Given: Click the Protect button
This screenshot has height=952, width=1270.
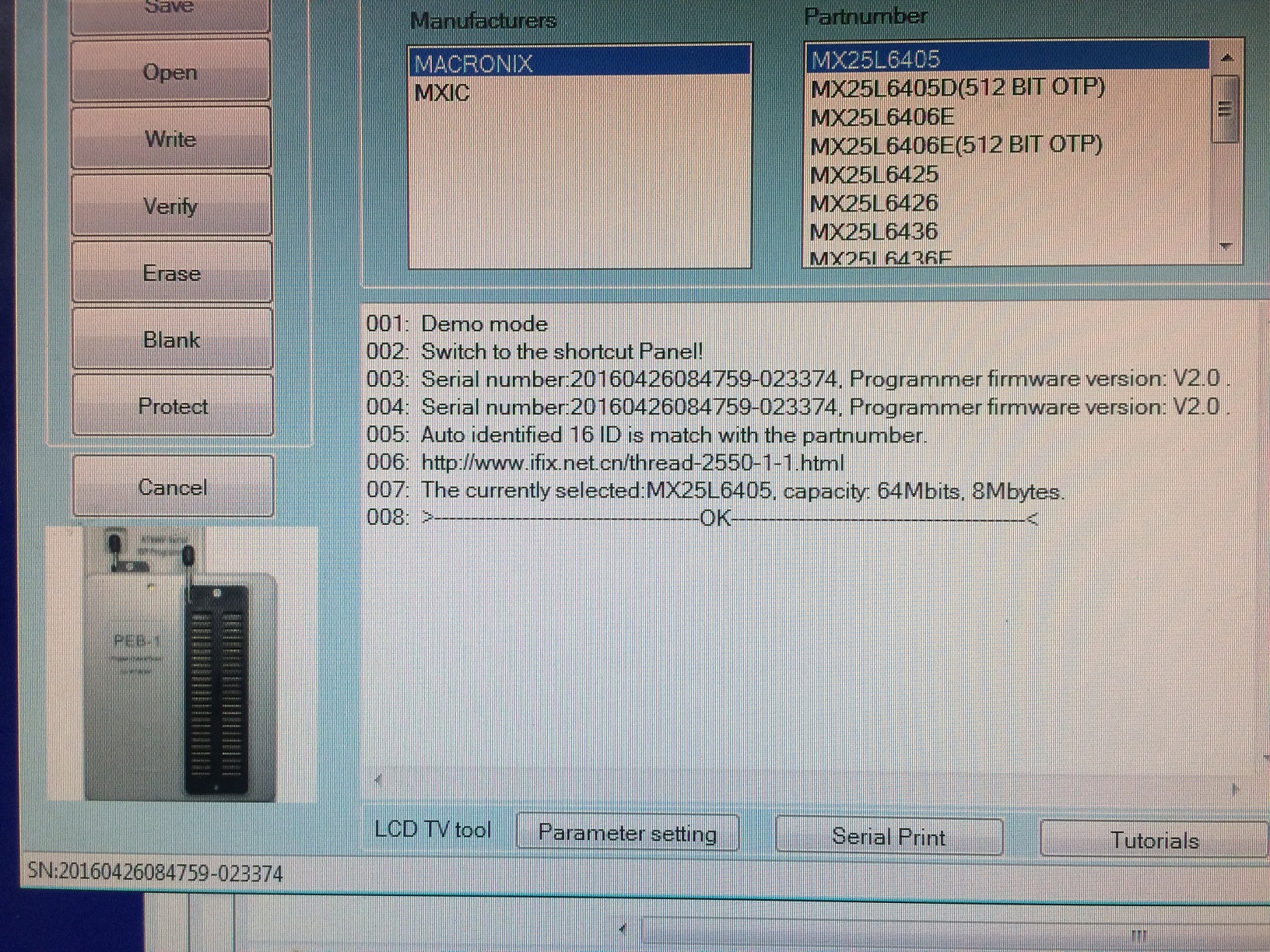Looking at the screenshot, I should pyautogui.click(x=173, y=406).
